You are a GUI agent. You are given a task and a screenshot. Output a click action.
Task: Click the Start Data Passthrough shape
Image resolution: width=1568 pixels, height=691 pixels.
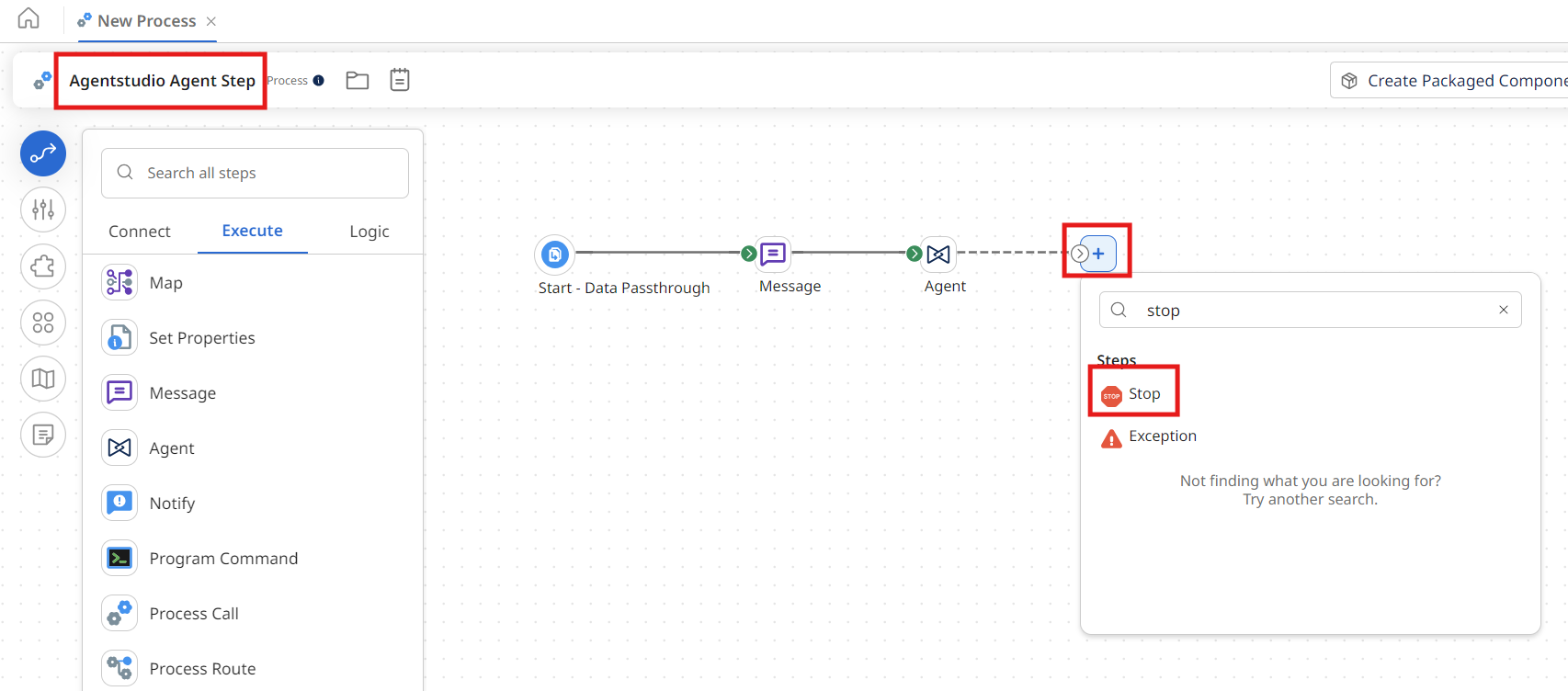(555, 255)
